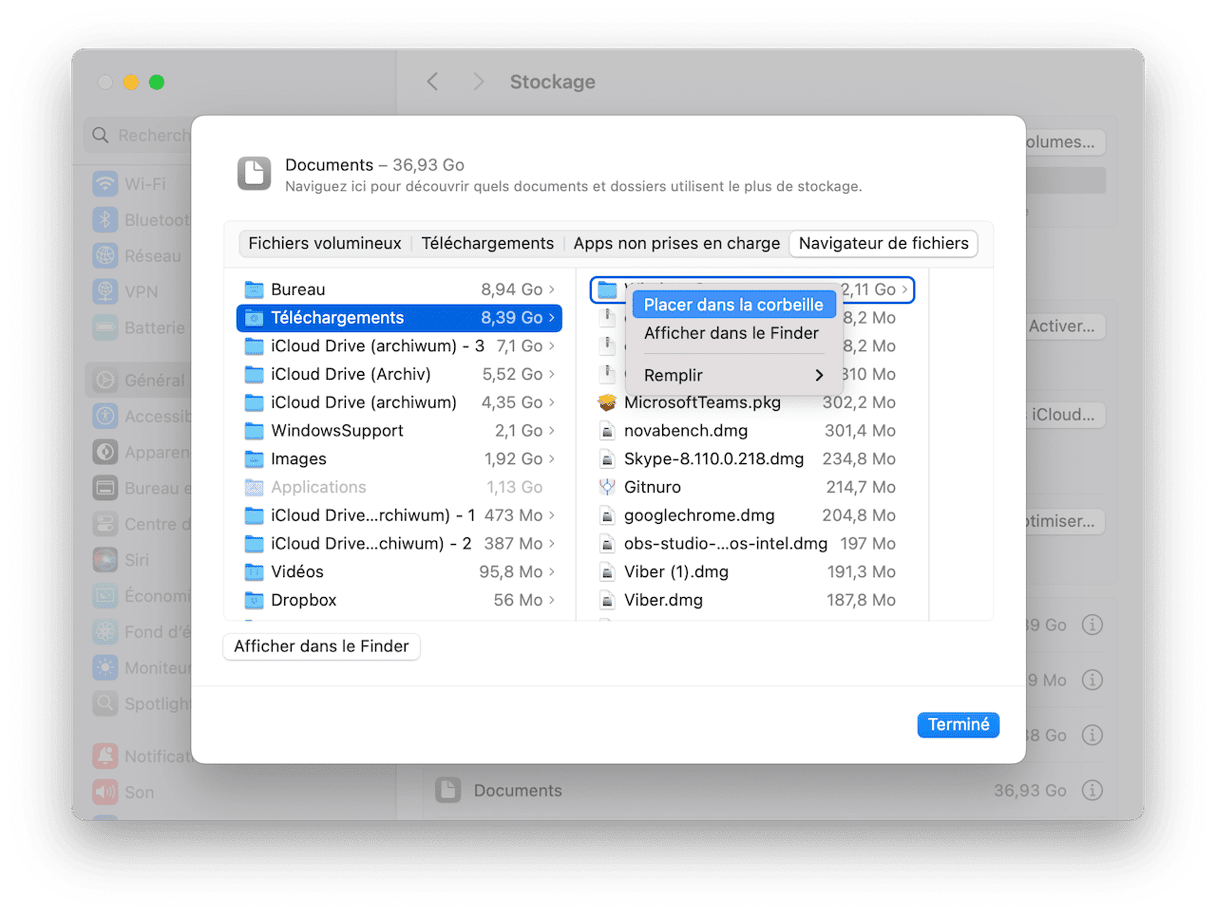Switch to Fichiers volumineux tab
The height and width of the screenshot is (915, 1216).
325,243
